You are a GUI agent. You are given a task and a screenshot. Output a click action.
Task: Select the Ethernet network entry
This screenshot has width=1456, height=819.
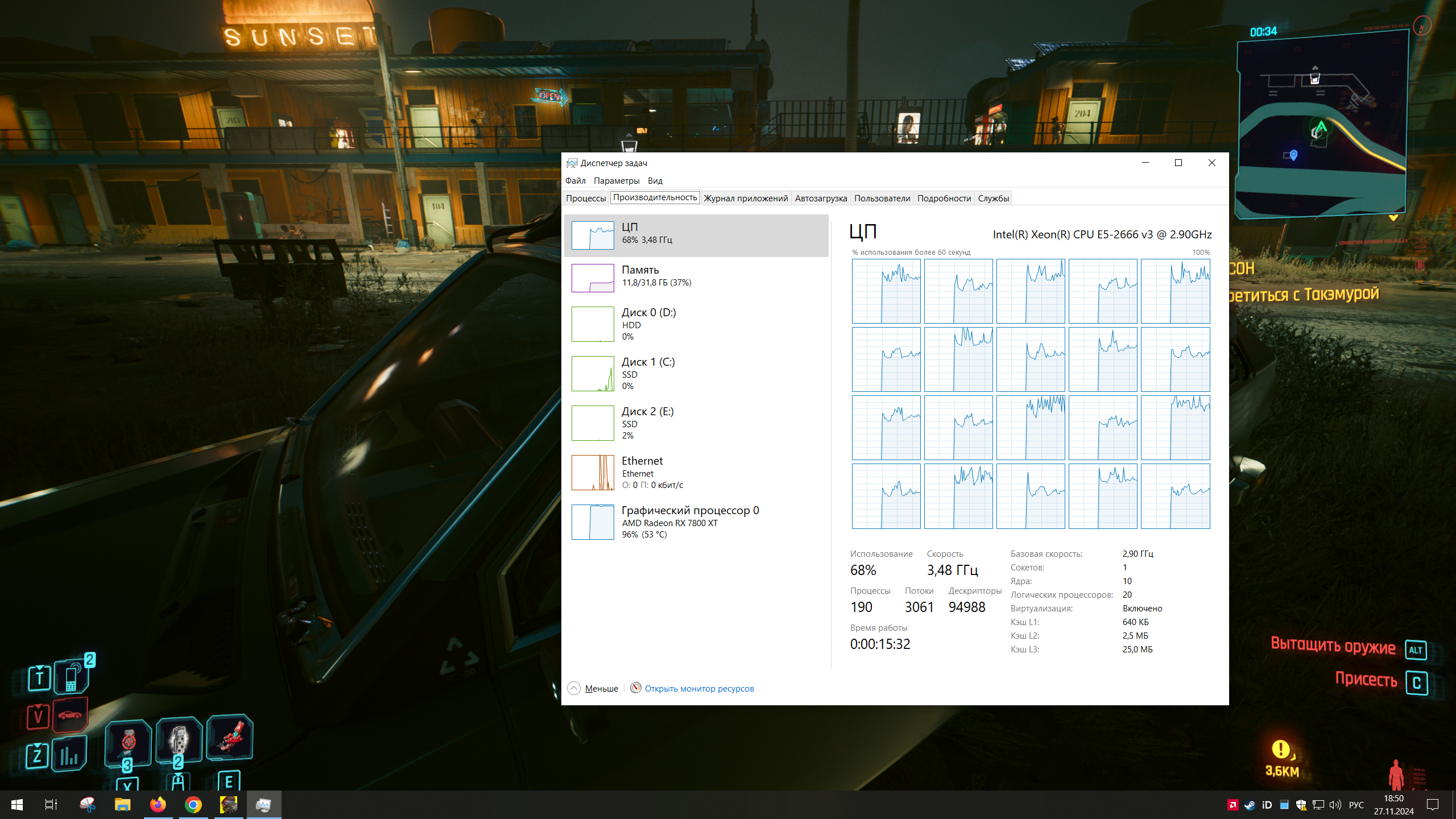pyautogui.click(x=696, y=473)
